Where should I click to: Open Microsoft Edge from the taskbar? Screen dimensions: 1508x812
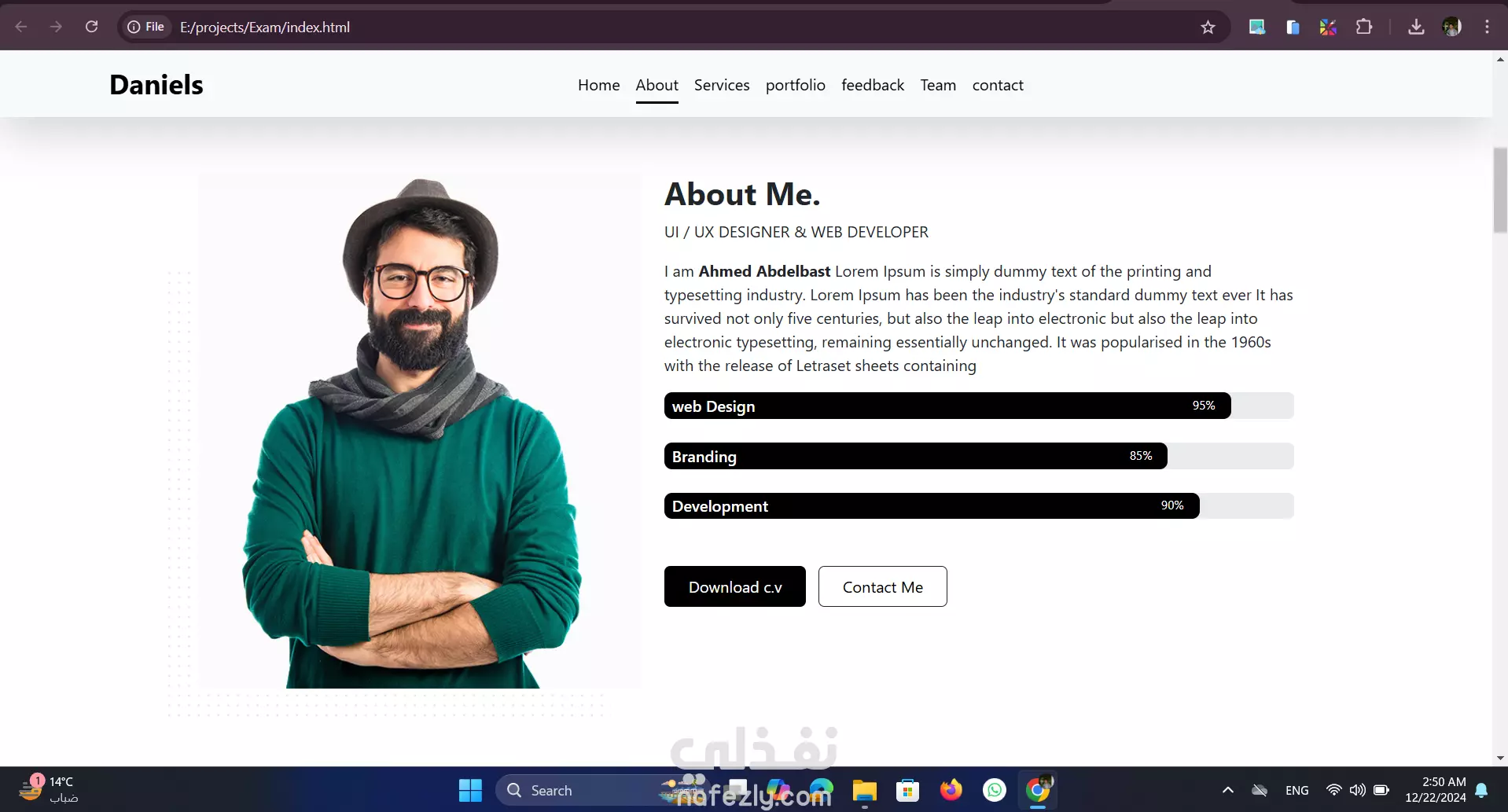point(822,790)
